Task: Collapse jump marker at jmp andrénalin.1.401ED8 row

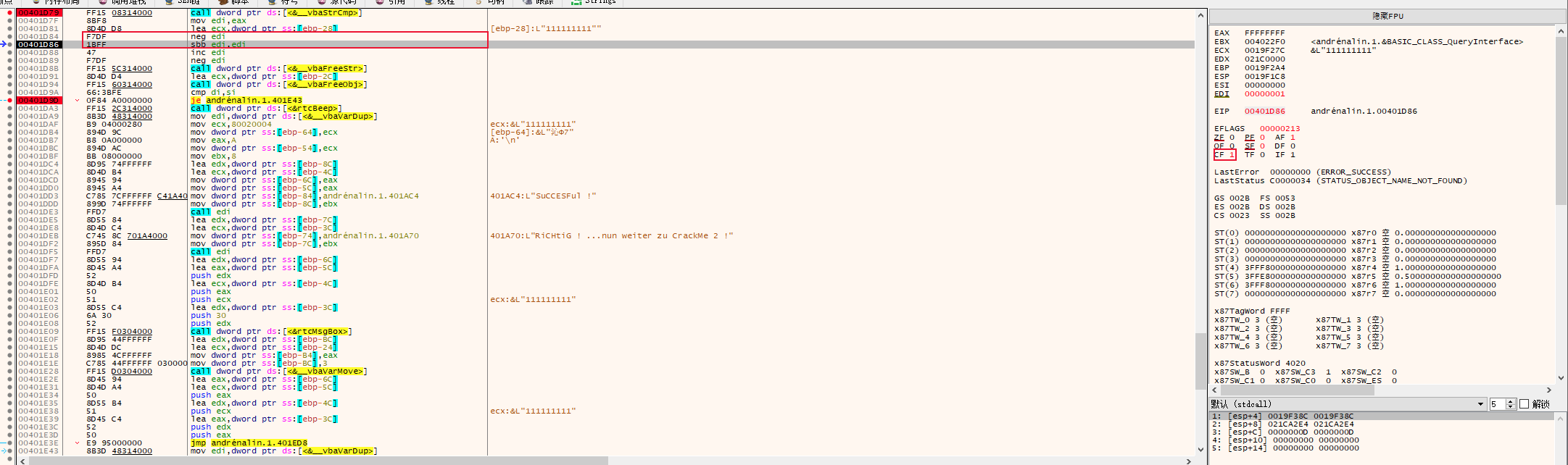Action: pyautogui.click(x=78, y=443)
